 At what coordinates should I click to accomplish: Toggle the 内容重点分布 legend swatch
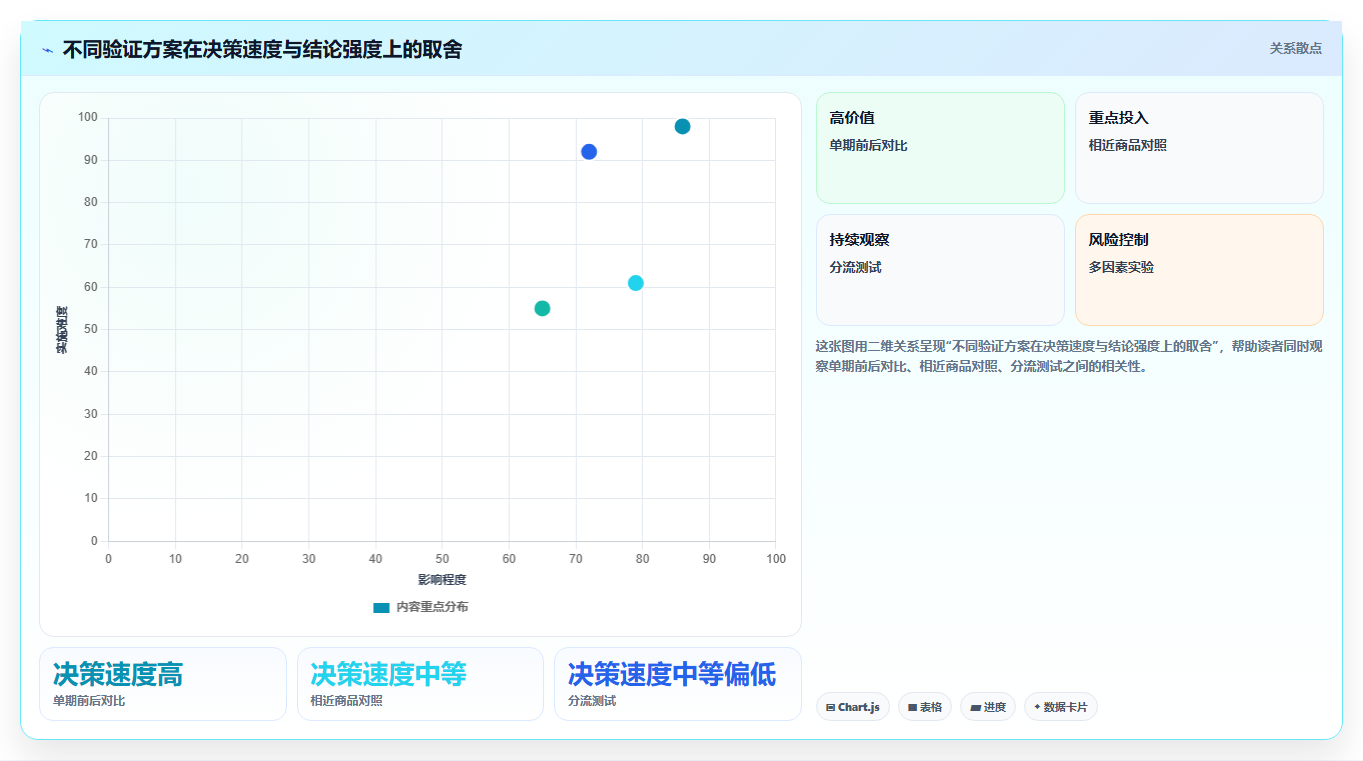coord(381,607)
